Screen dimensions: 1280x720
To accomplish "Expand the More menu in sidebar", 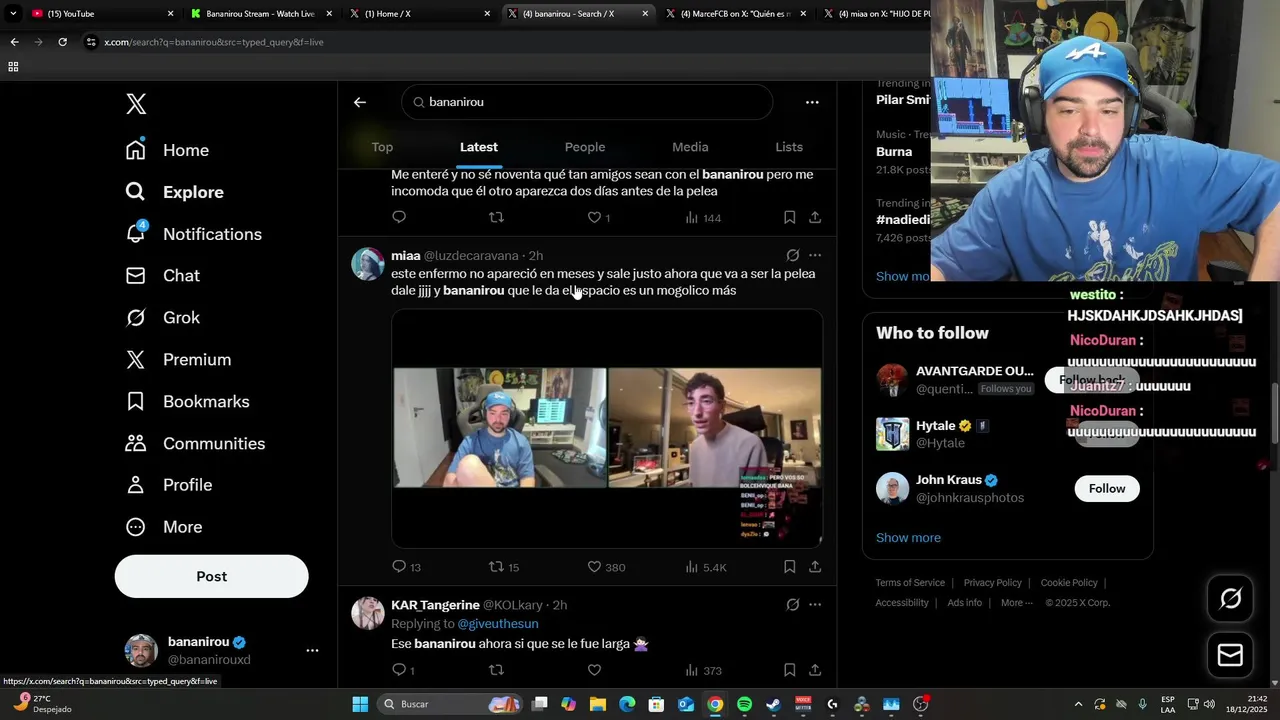I will point(164,527).
